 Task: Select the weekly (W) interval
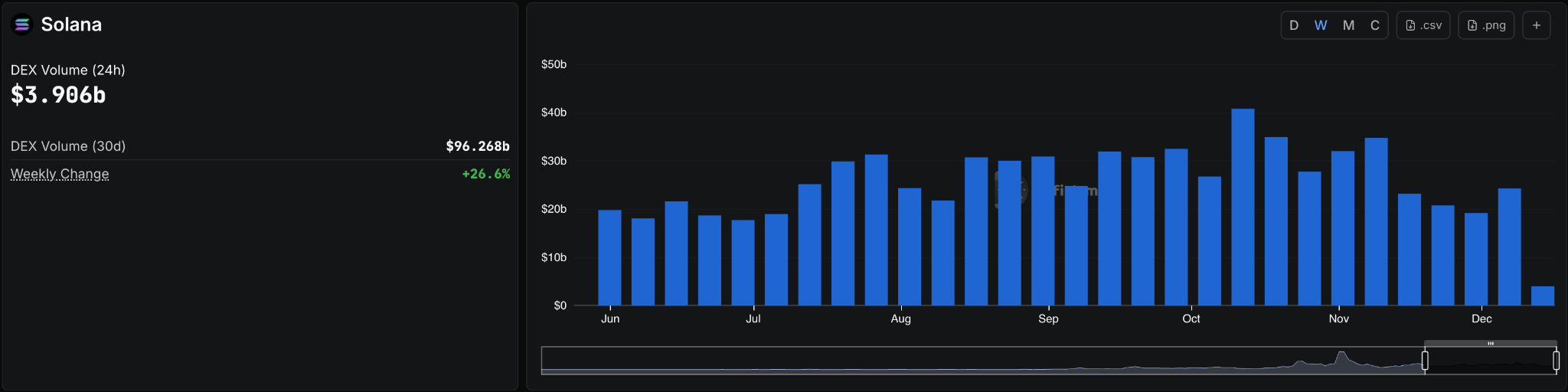point(1321,25)
